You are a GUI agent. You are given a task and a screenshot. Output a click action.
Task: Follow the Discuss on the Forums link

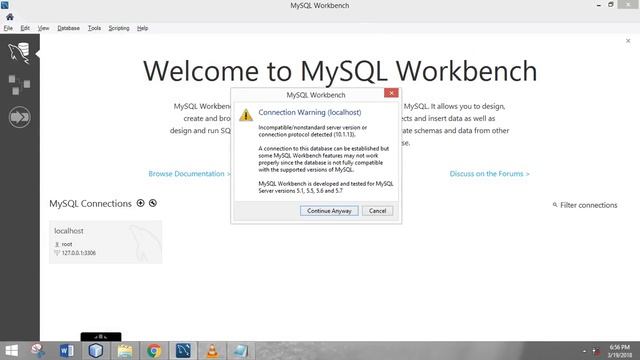[x=489, y=174]
